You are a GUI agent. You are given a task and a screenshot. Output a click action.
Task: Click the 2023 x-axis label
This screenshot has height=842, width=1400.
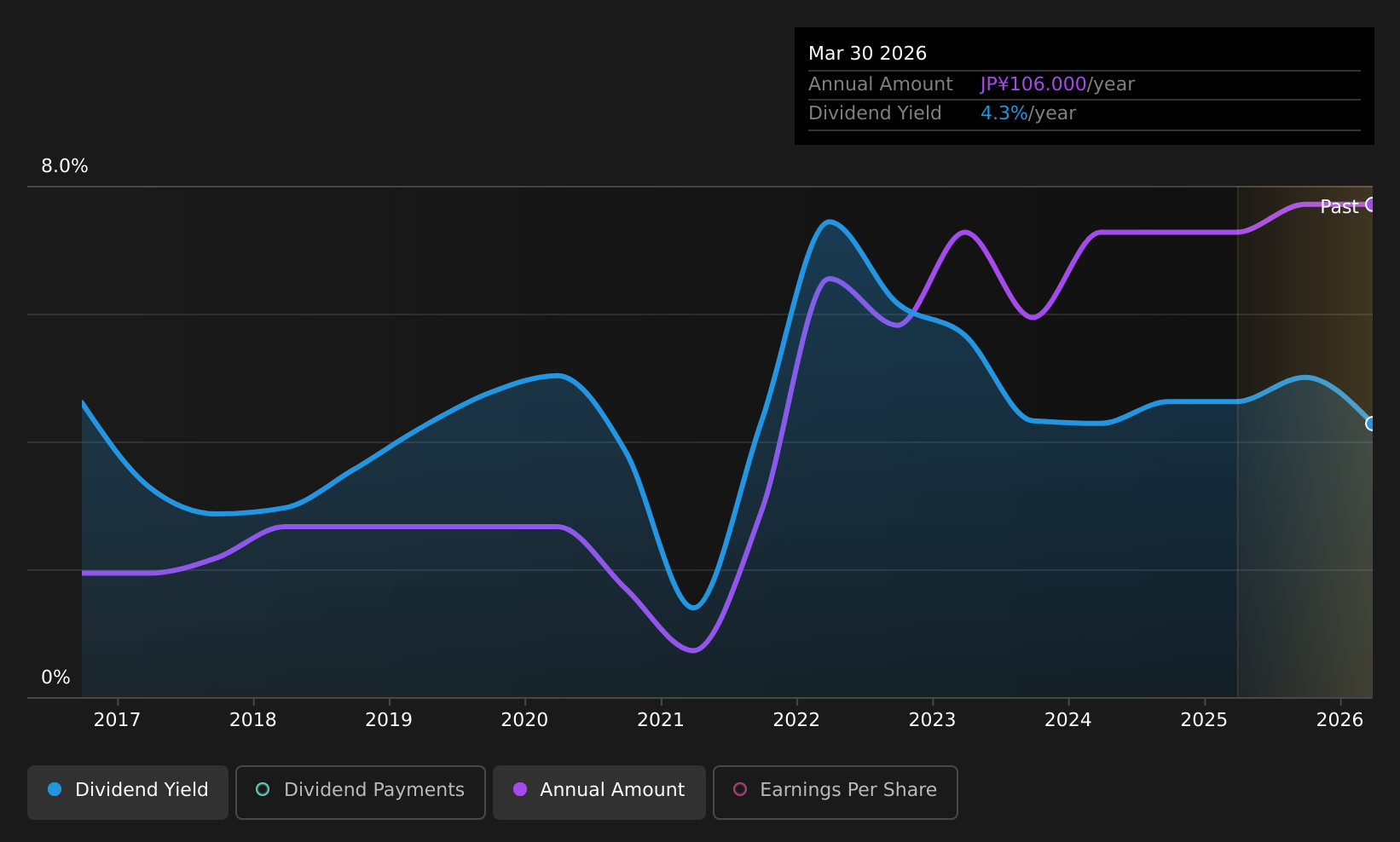932,720
